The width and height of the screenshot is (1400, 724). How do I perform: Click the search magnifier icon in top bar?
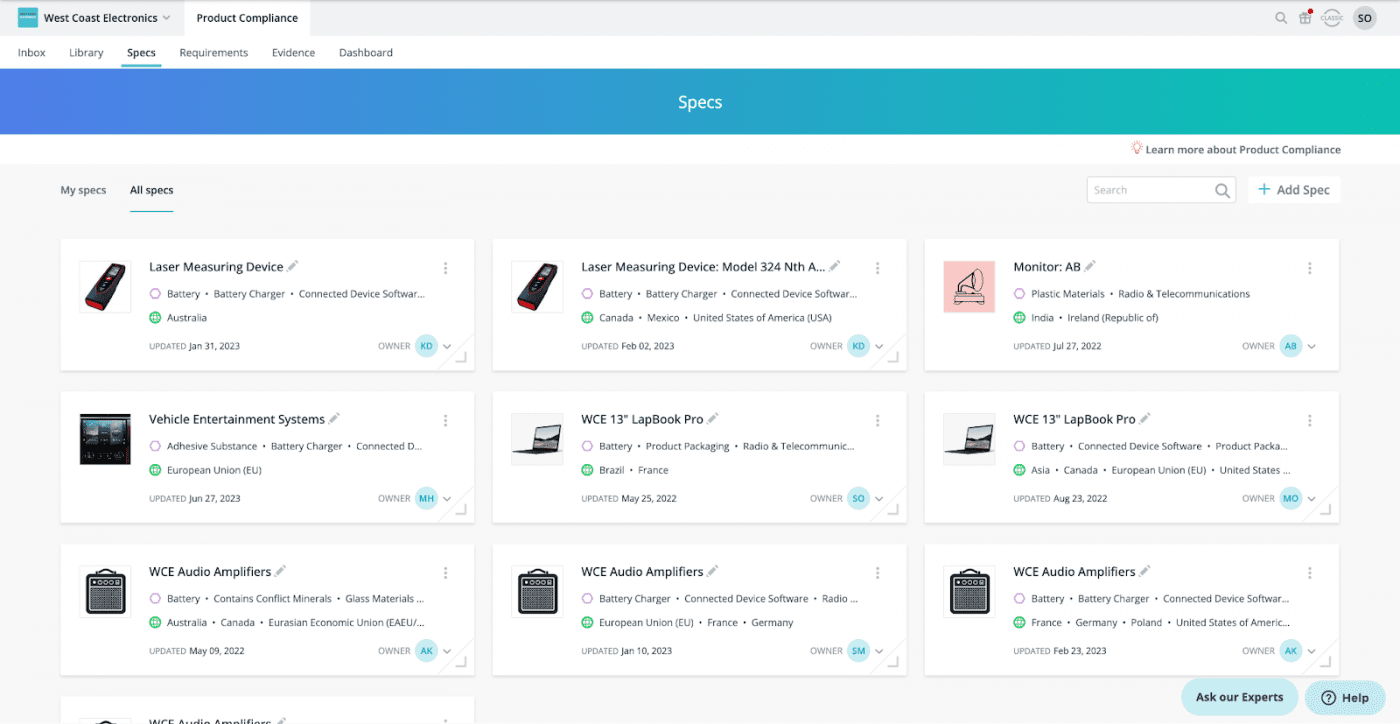point(1280,18)
